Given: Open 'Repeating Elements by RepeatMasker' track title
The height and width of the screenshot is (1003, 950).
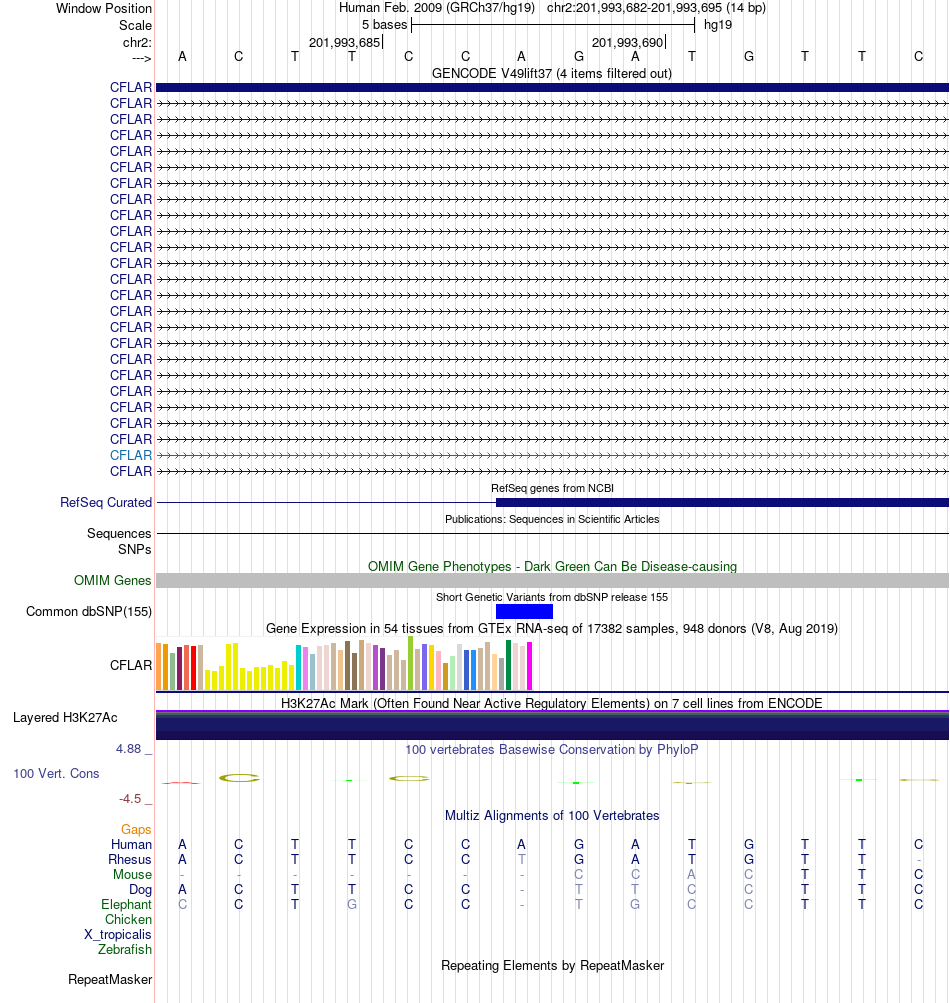Looking at the screenshot, I should coord(552,966).
